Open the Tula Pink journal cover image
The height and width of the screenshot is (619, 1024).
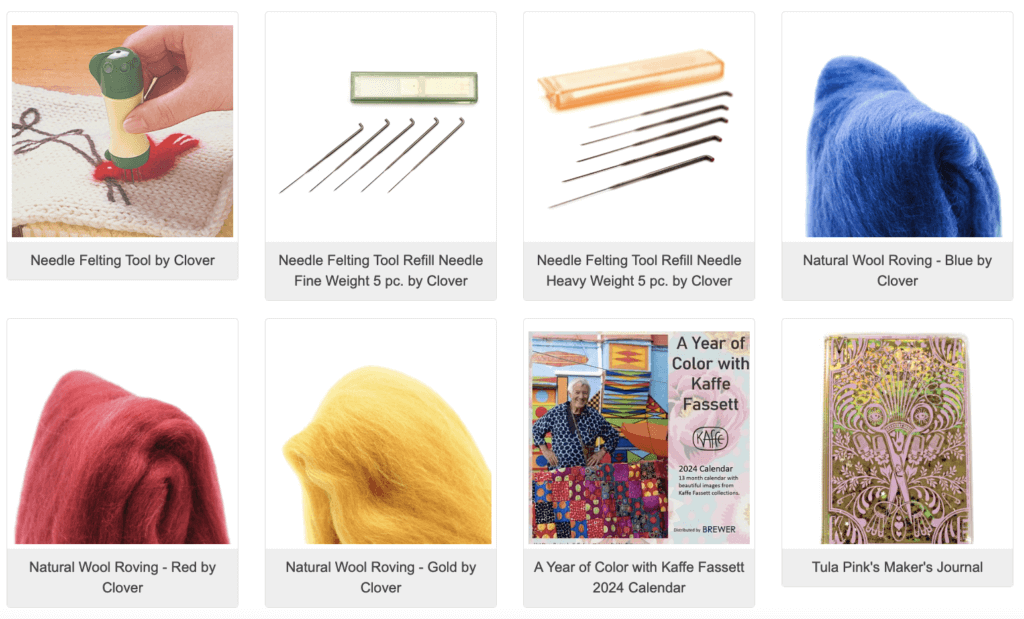coord(897,437)
